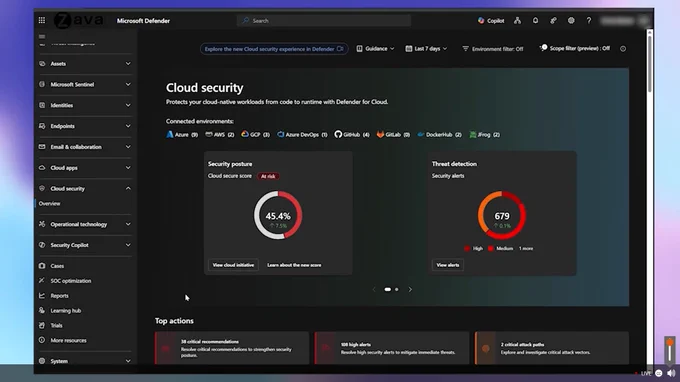
Task: Open the 38 critical recommendations card
Action: 232,348
